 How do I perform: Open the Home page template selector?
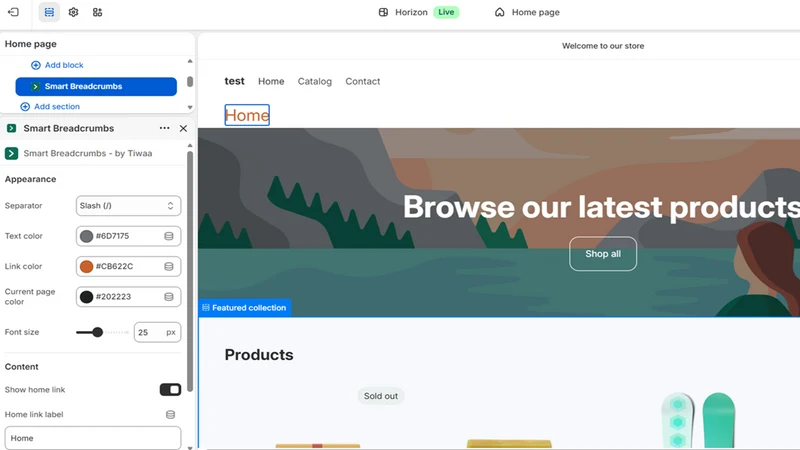(x=527, y=12)
